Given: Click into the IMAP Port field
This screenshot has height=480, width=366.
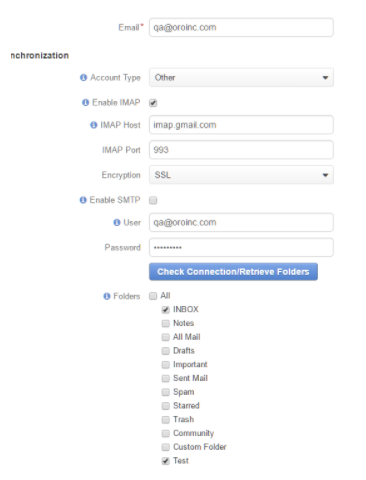Looking at the screenshot, I should coord(241,150).
